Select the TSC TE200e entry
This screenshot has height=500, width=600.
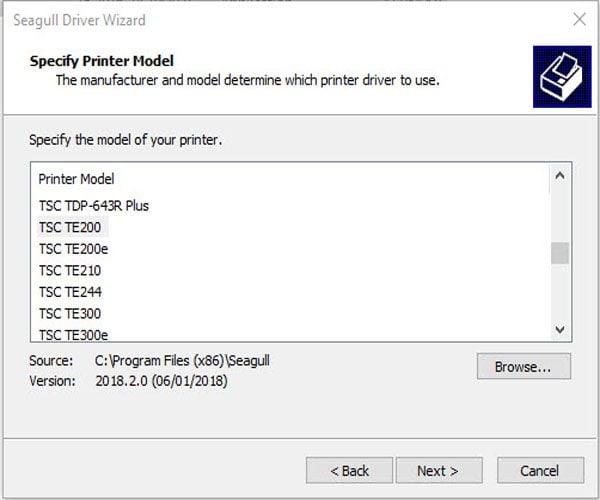point(73,249)
